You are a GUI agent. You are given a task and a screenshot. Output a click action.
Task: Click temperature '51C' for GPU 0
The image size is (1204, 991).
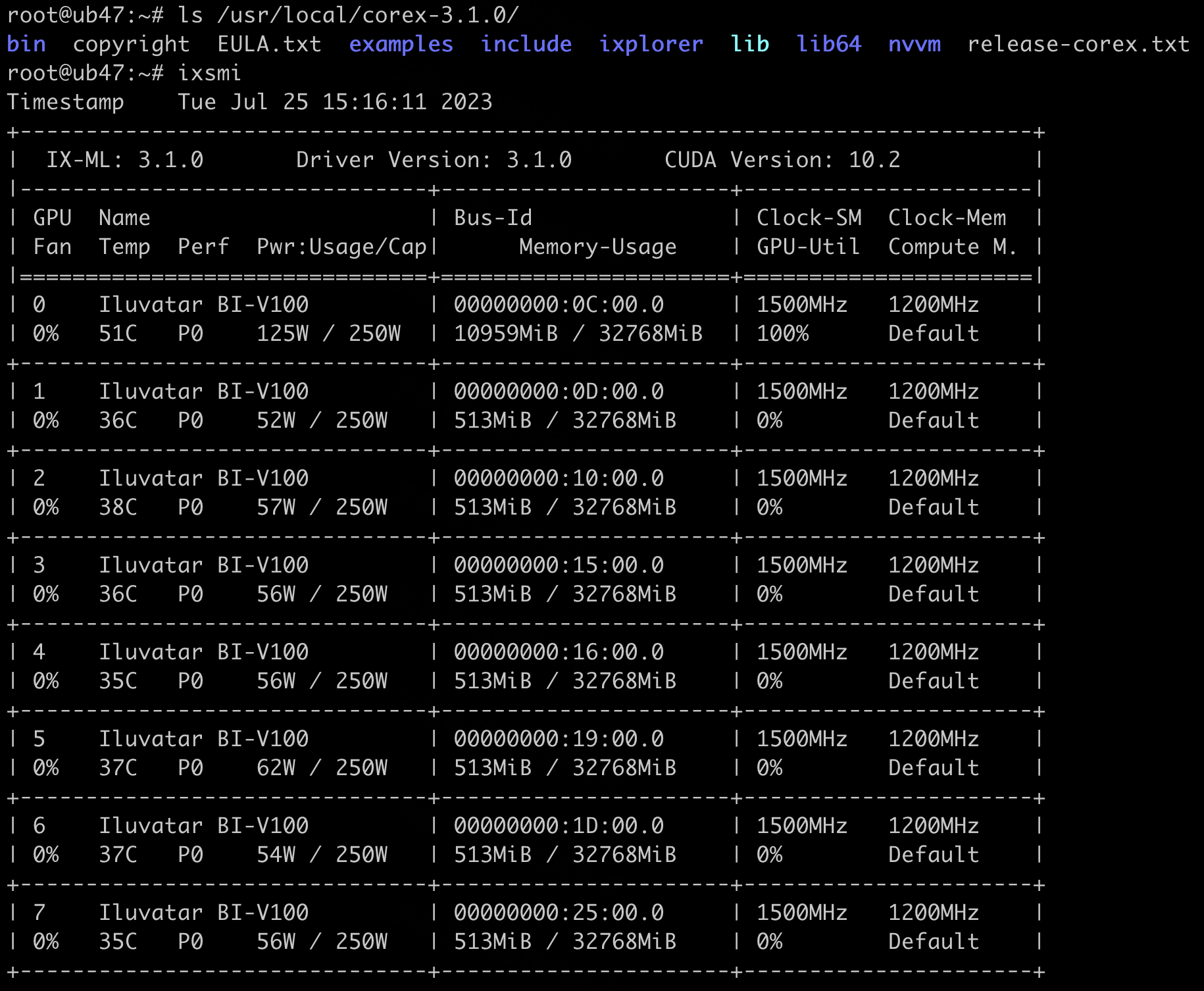(x=118, y=334)
